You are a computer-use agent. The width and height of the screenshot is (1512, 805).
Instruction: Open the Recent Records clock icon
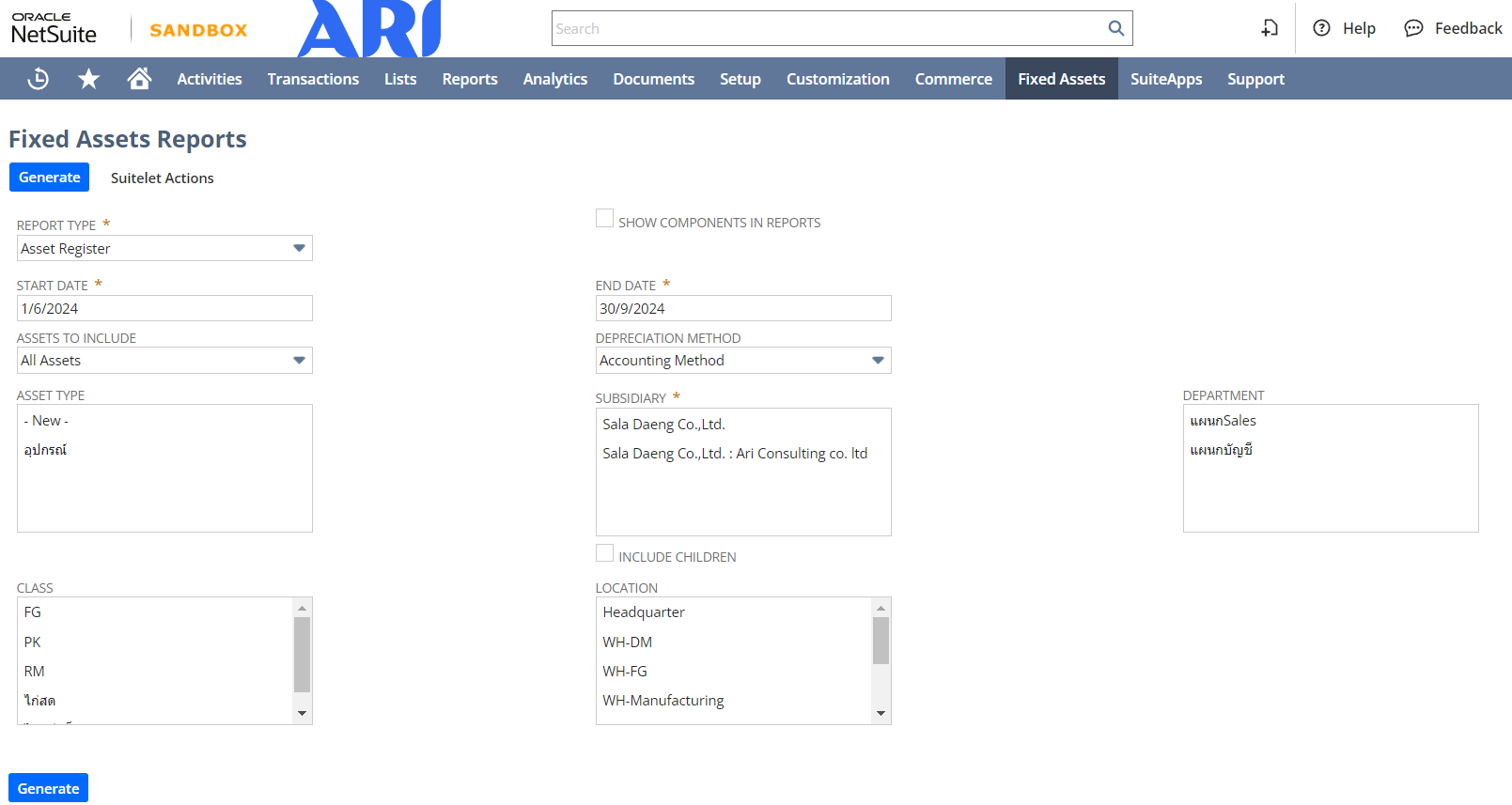click(x=39, y=79)
